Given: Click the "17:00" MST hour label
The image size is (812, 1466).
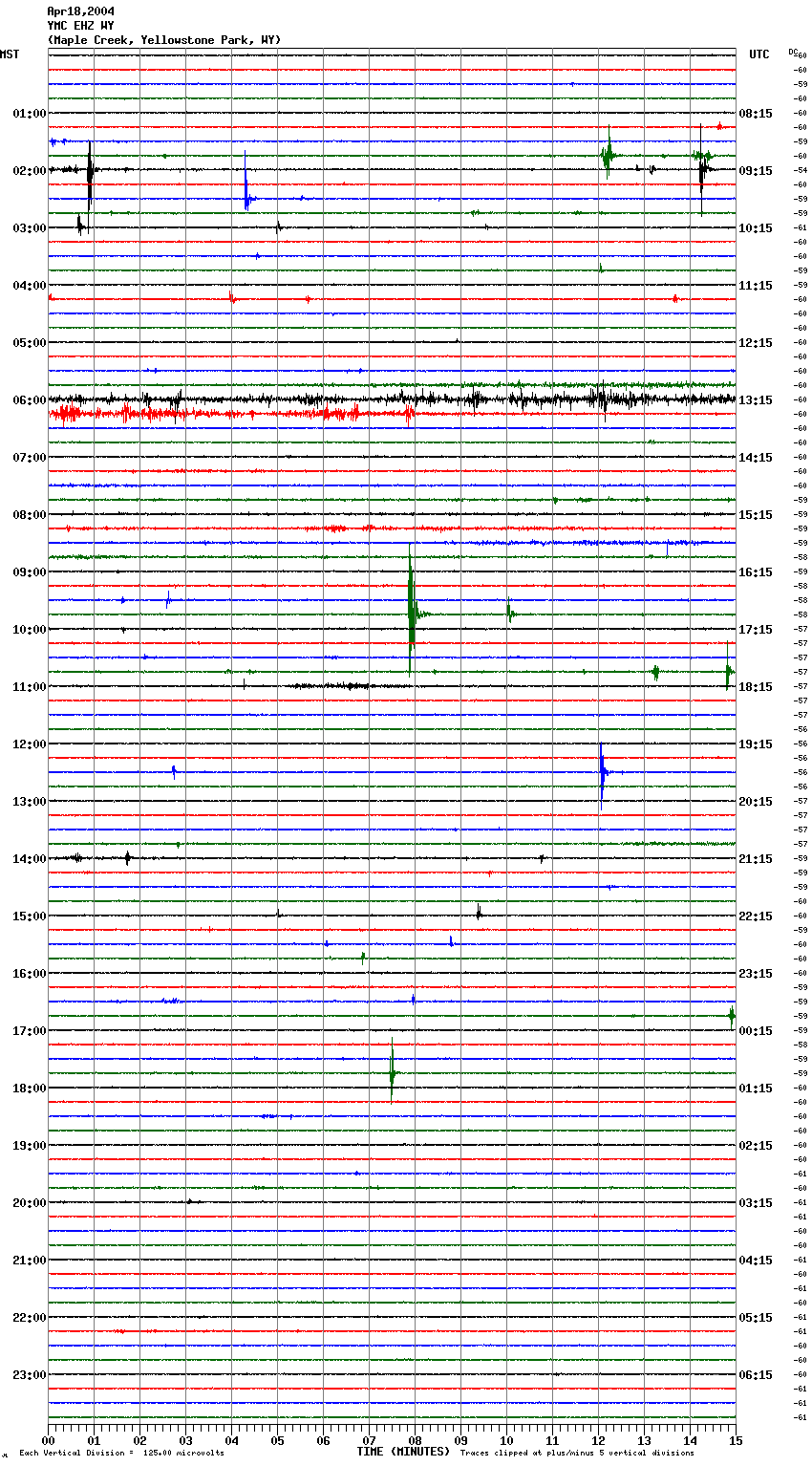Looking at the screenshot, I should (30, 1030).
